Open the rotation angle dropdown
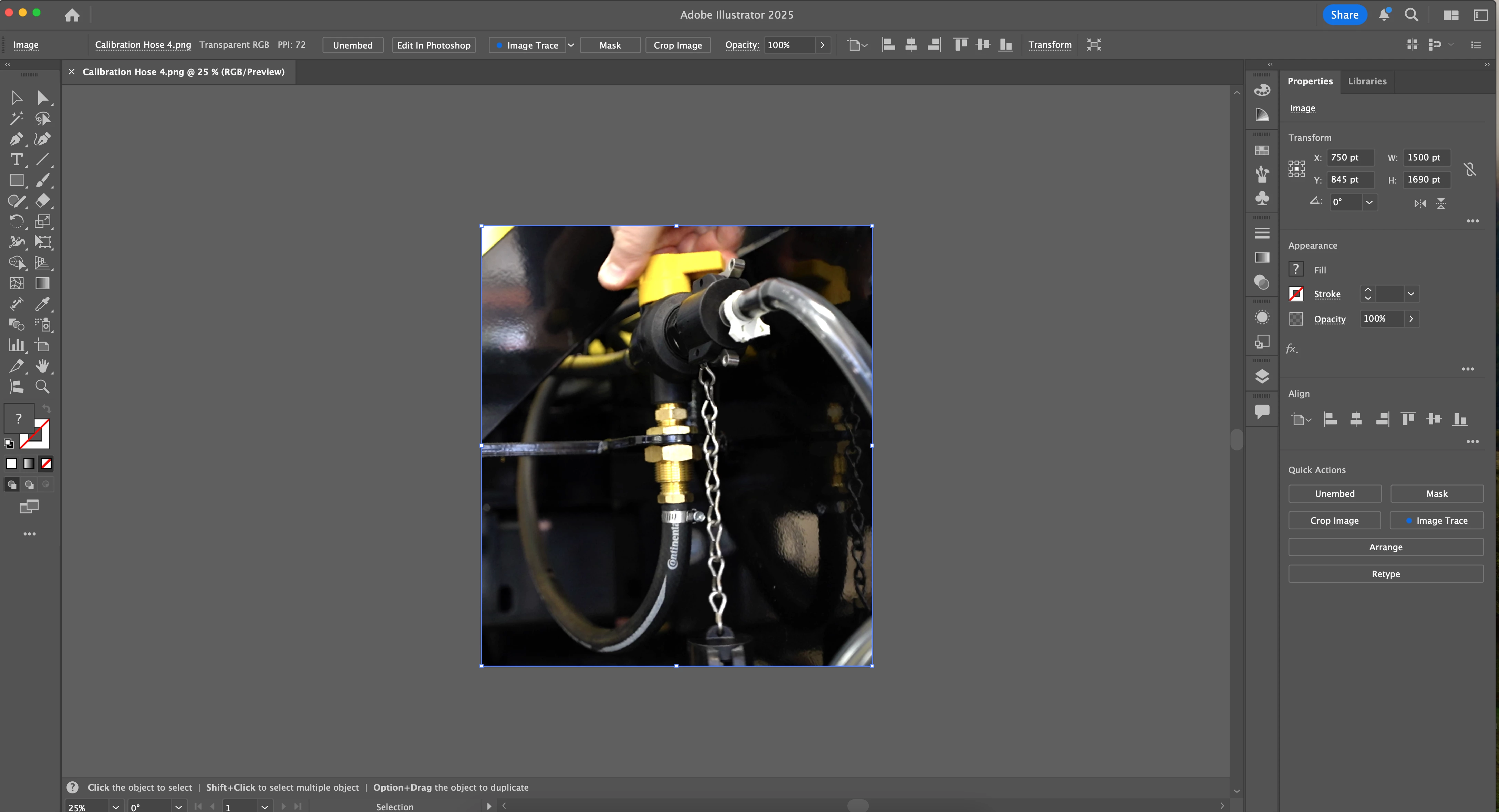 click(x=1369, y=202)
